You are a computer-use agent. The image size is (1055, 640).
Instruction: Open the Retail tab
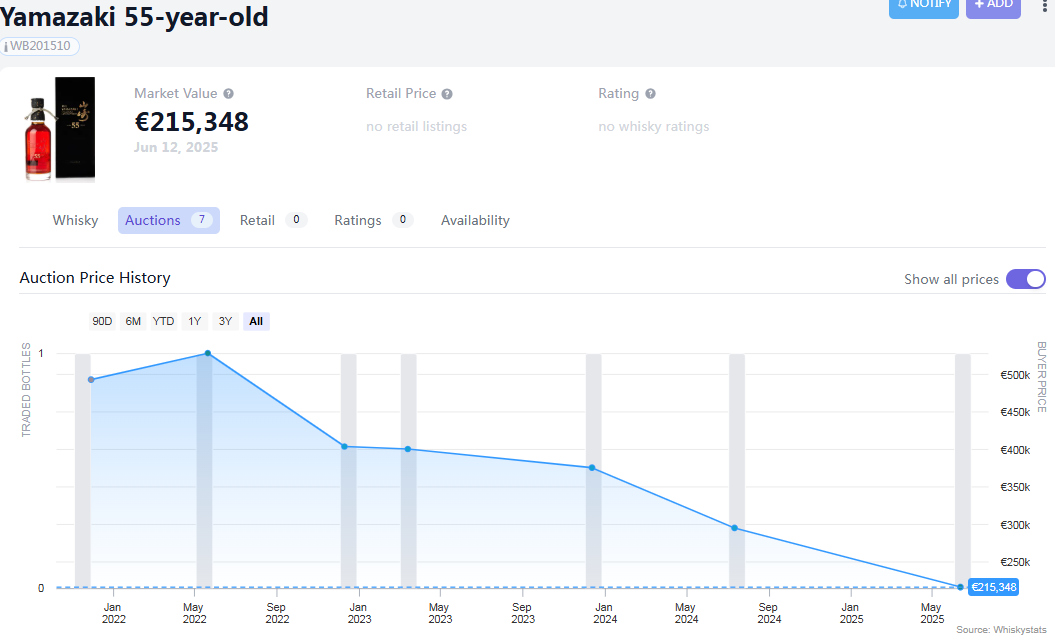click(257, 220)
